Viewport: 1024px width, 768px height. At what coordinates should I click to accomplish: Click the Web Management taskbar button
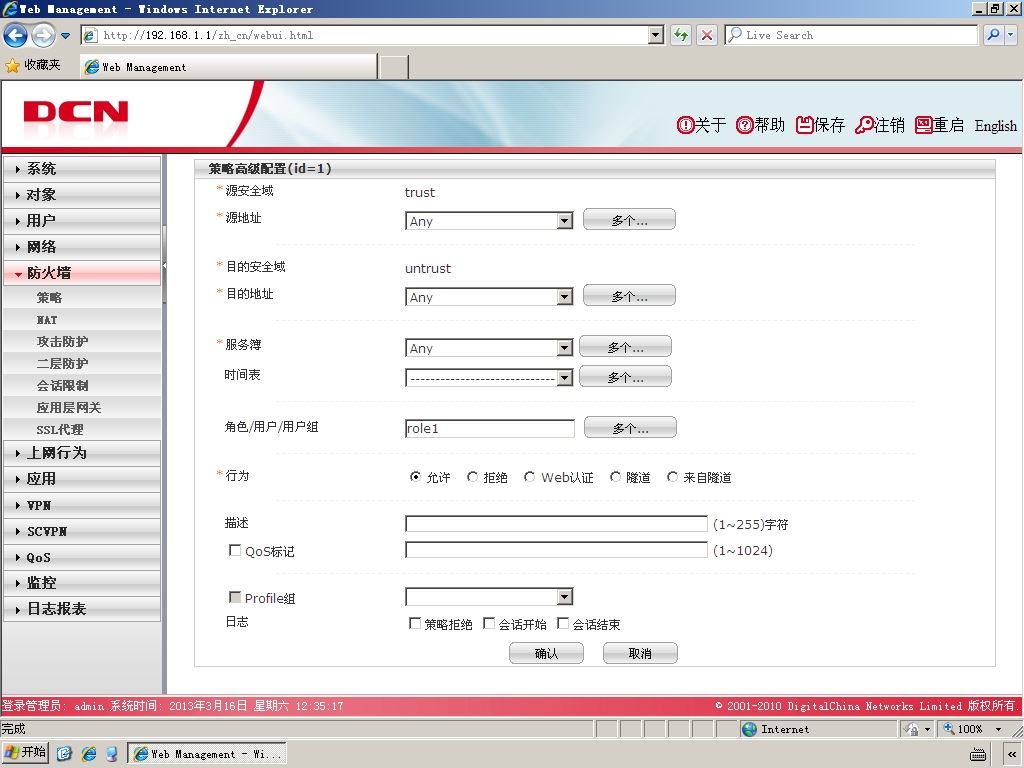click(207, 754)
